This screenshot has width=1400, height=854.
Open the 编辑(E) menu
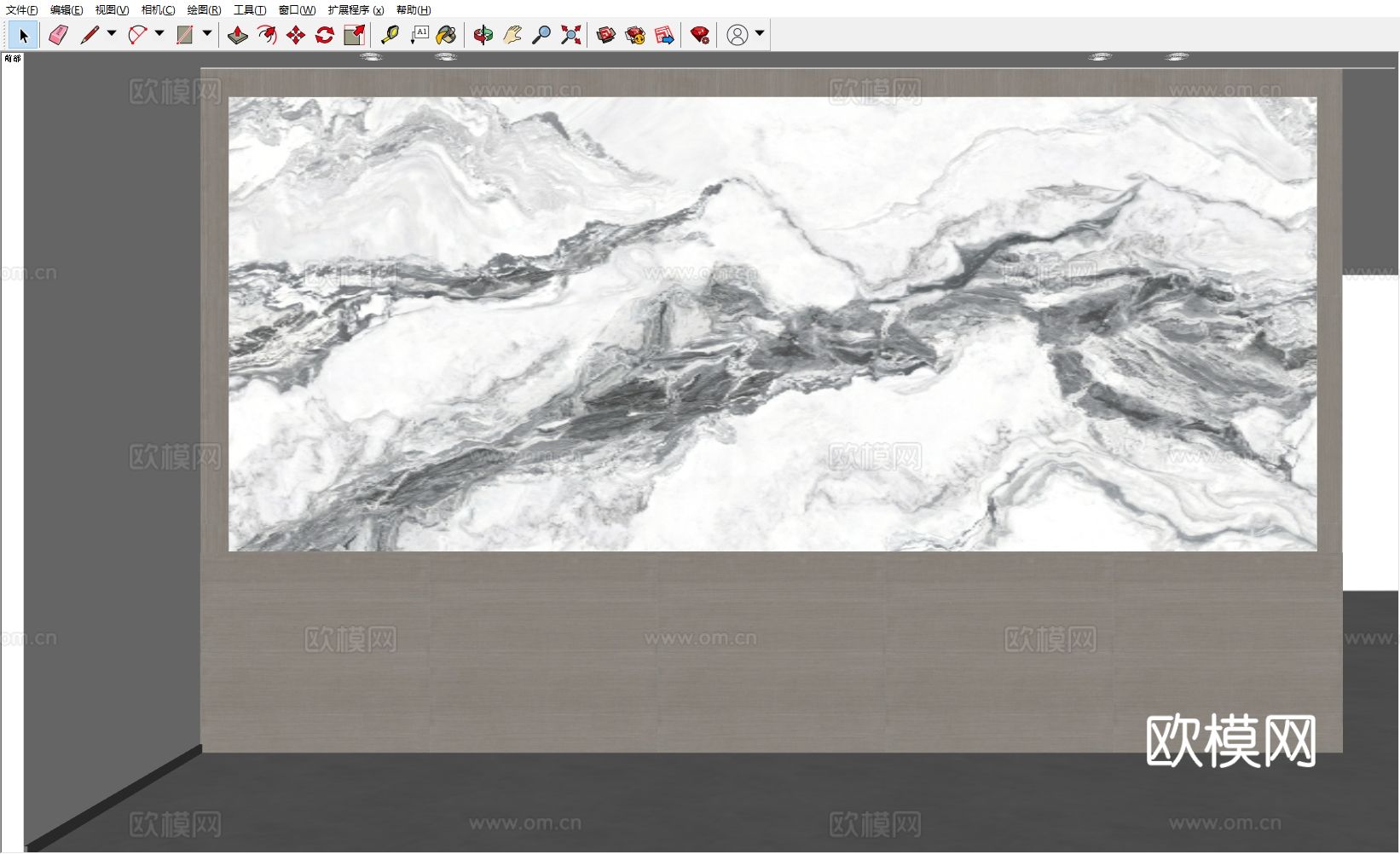click(67, 10)
